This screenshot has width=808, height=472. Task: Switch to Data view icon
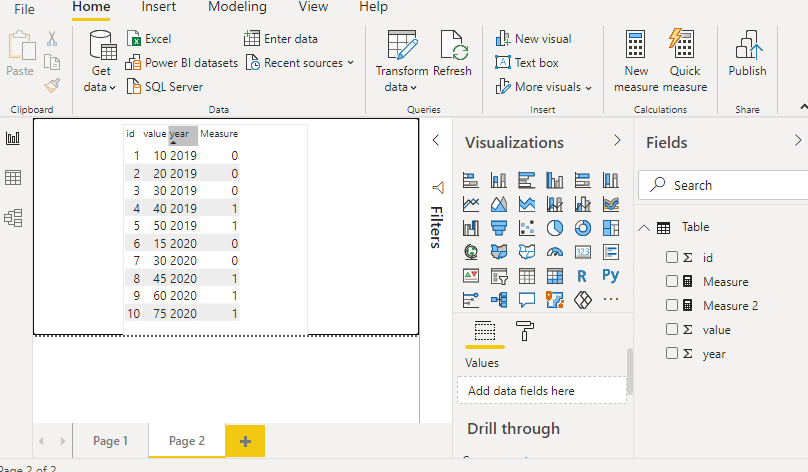[x=13, y=178]
